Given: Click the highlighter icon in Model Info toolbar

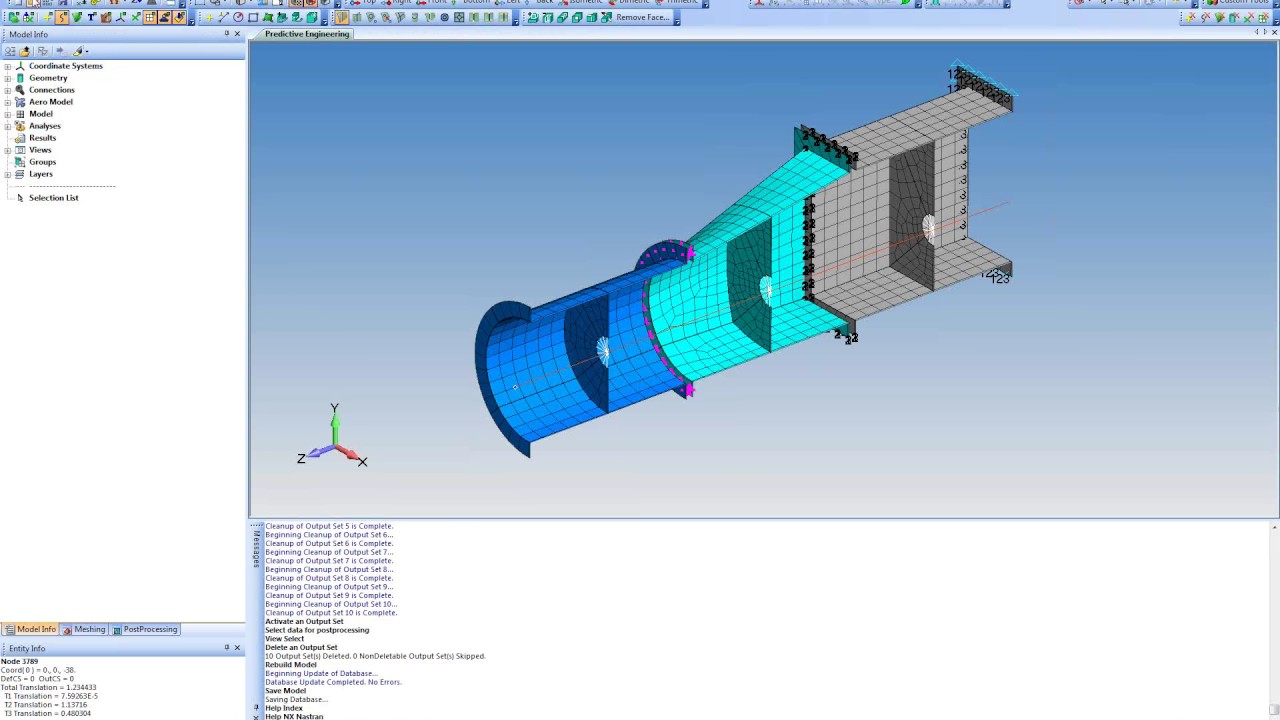Looking at the screenshot, I should [77, 51].
